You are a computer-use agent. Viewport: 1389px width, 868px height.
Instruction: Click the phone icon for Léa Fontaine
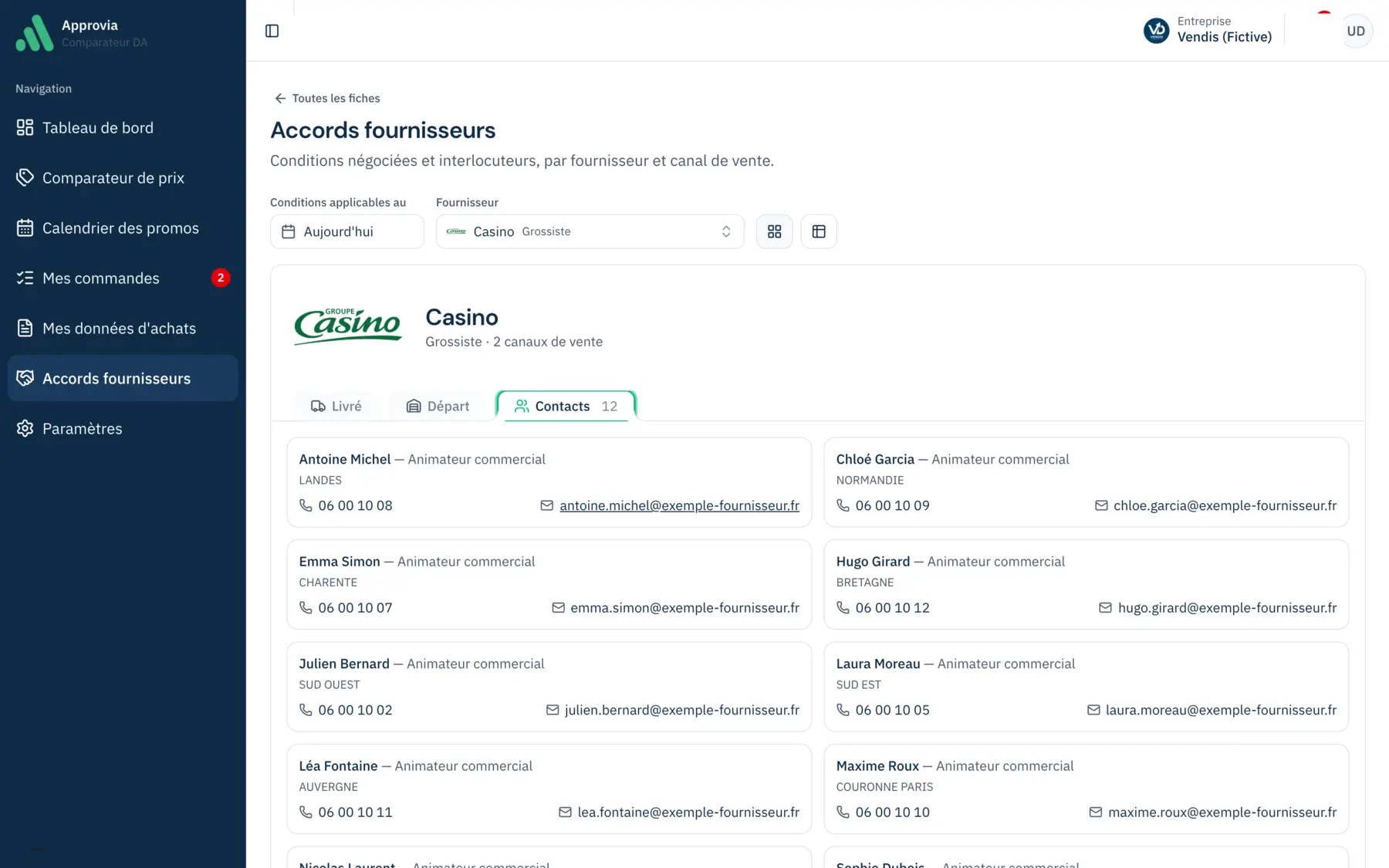[x=306, y=812]
